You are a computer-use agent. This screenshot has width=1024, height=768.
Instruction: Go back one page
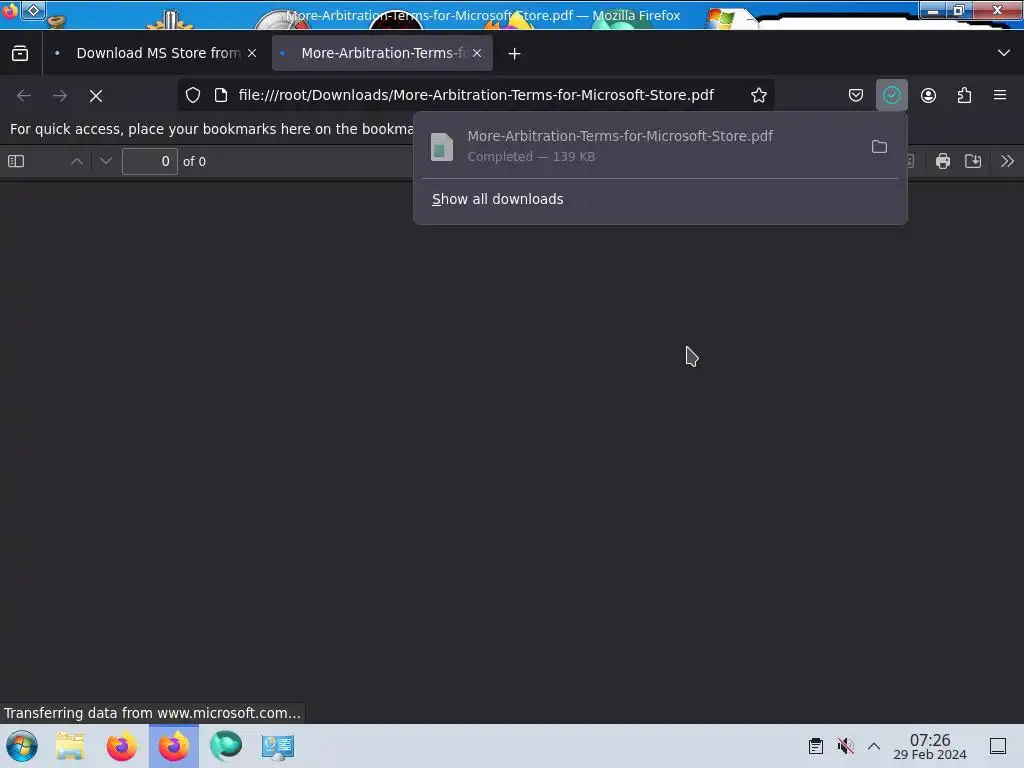click(24, 96)
